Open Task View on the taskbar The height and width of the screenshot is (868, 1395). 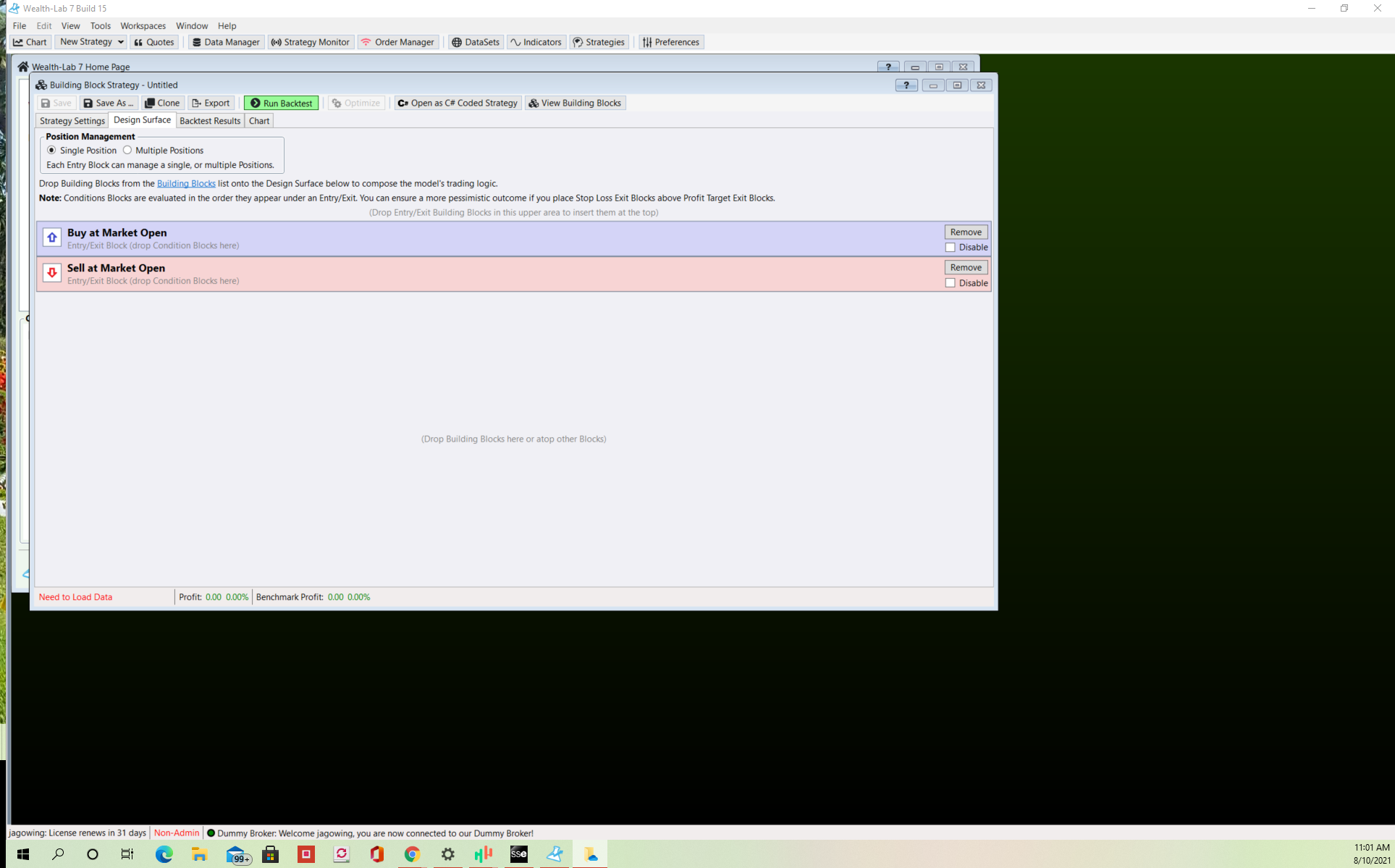coord(127,854)
